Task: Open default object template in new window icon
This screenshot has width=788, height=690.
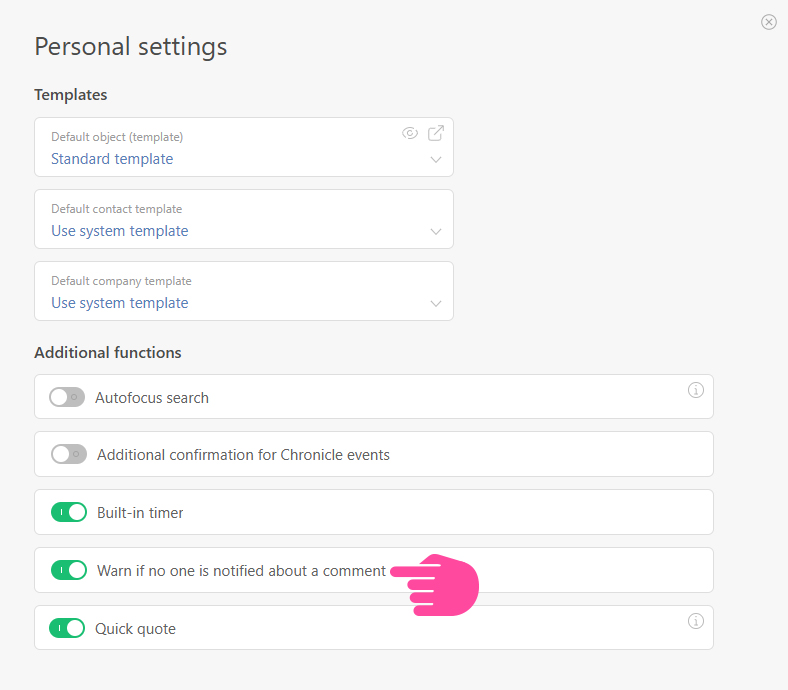Action: coord(436,133)
